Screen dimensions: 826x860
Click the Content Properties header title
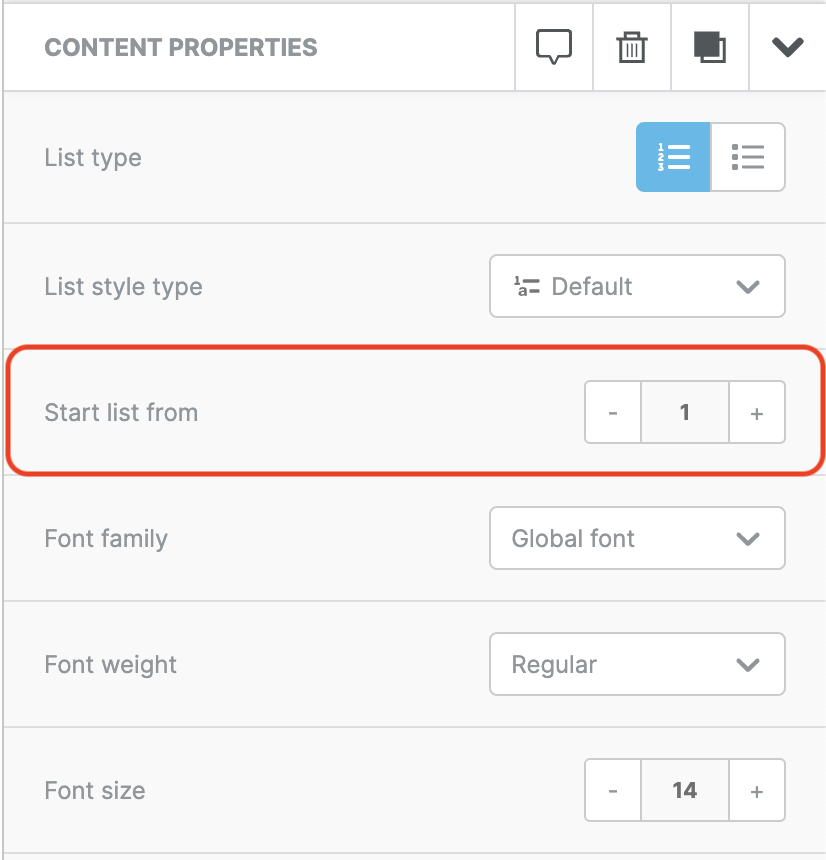click(181, 48)
